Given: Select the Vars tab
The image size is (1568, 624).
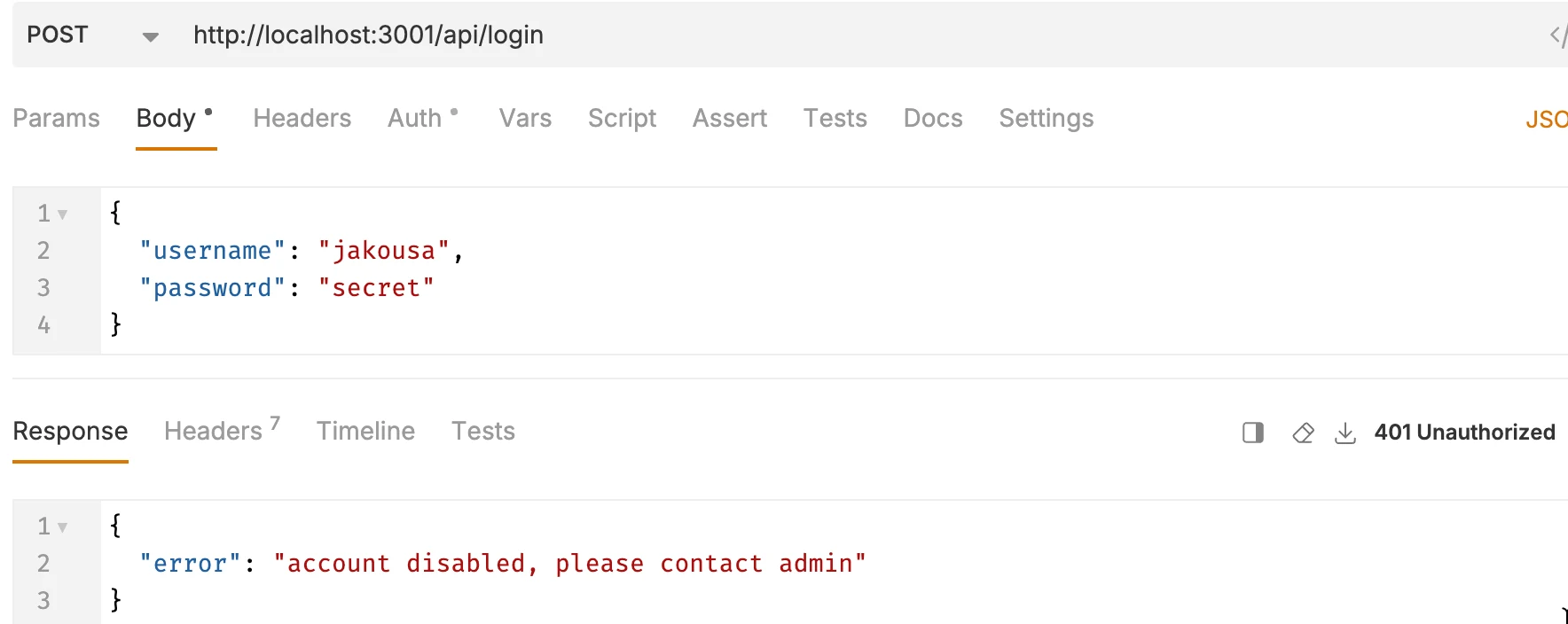Looking at the screenshot, I should coord(525,118).
